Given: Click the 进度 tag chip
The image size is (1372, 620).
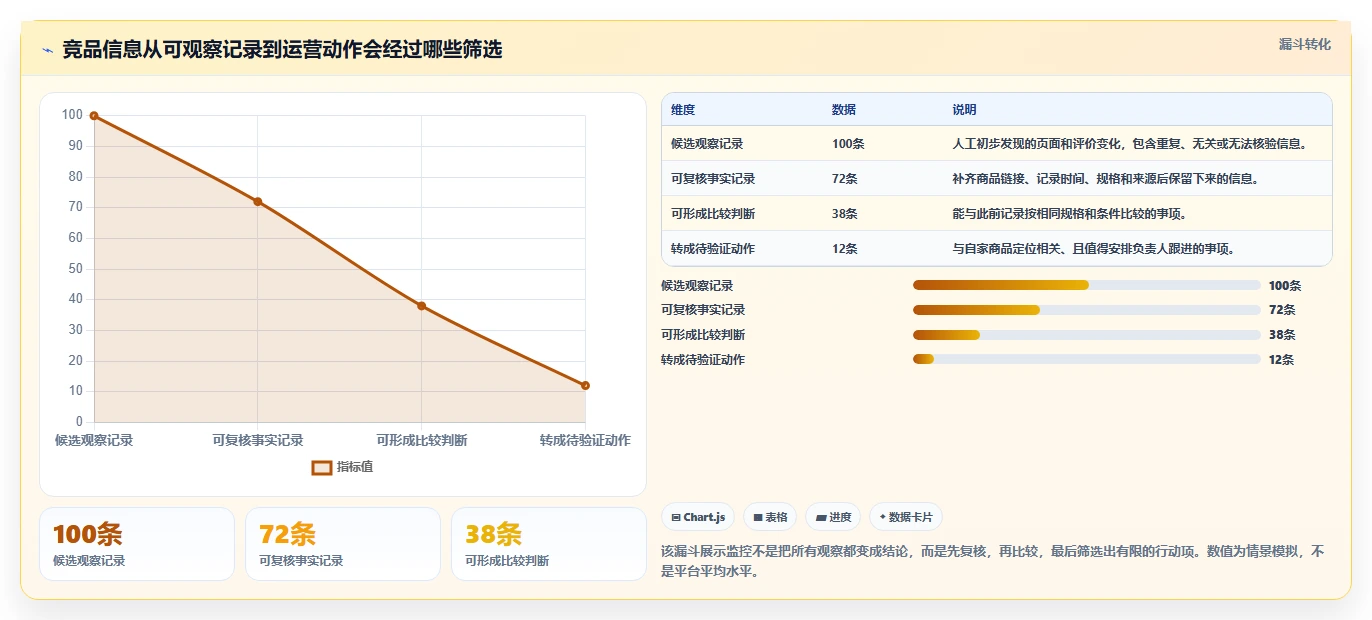Looking at the screenshot, I should pos(833,517).
